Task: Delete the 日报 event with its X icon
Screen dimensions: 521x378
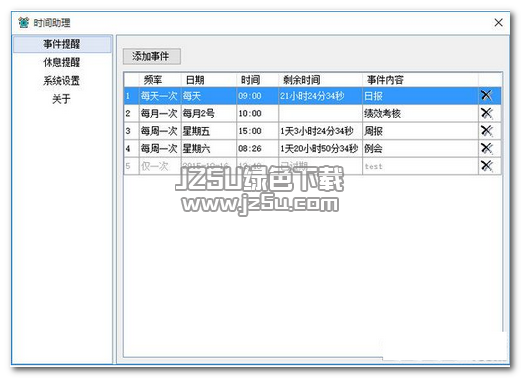Action: click(486, 96)
